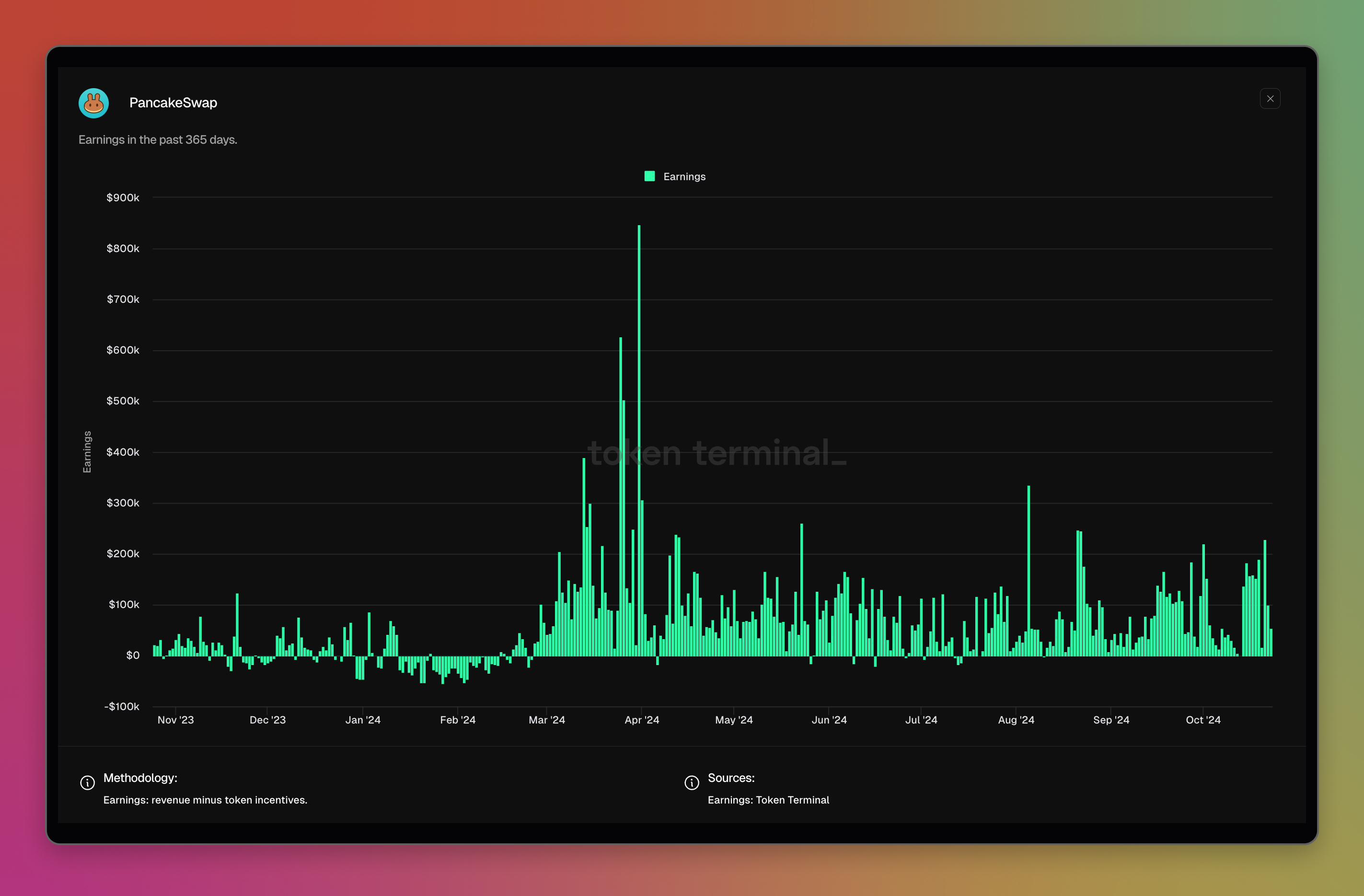Viewport: 1364px width, 896px height.
Task: Click the Jun '24 x-axis label
Action: pyautogui.click(x=829, y=720)
